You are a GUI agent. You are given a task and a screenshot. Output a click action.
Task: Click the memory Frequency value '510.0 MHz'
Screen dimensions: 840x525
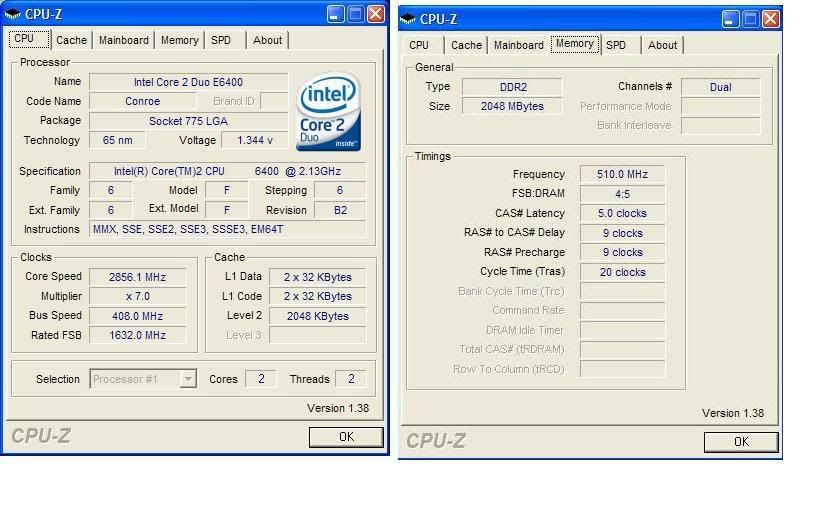(622, 174)
